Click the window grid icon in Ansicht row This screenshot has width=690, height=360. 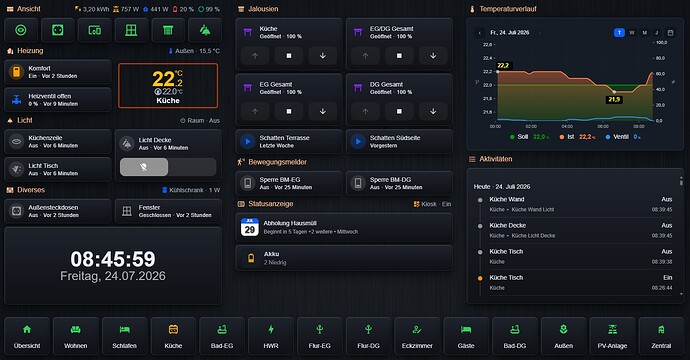pos(131,30)
